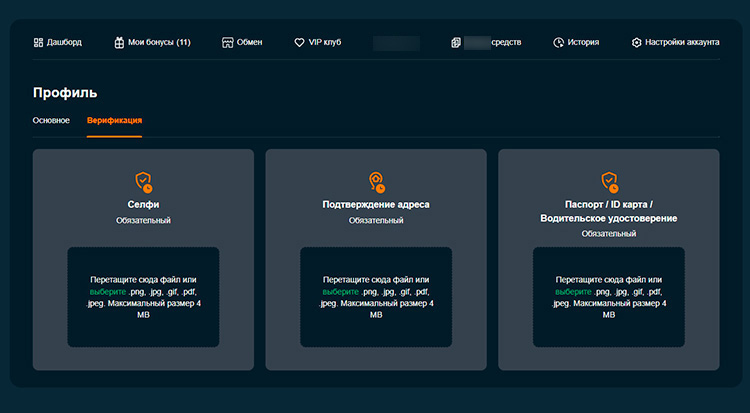Open the Дашборд menu item
Viewport: 750px width, 413px height.
tap(57, 43)
